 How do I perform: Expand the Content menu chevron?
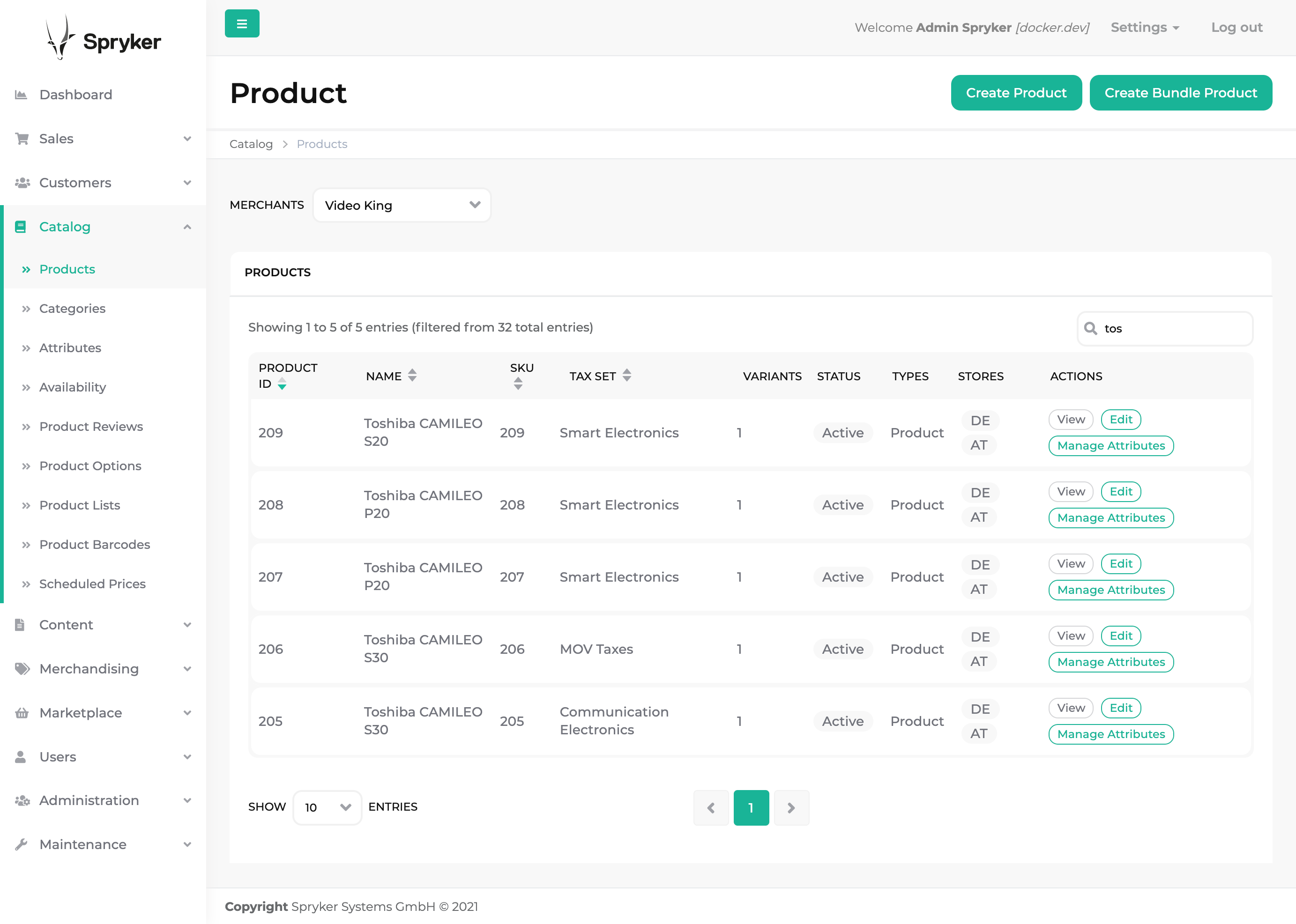coord(187,625)
